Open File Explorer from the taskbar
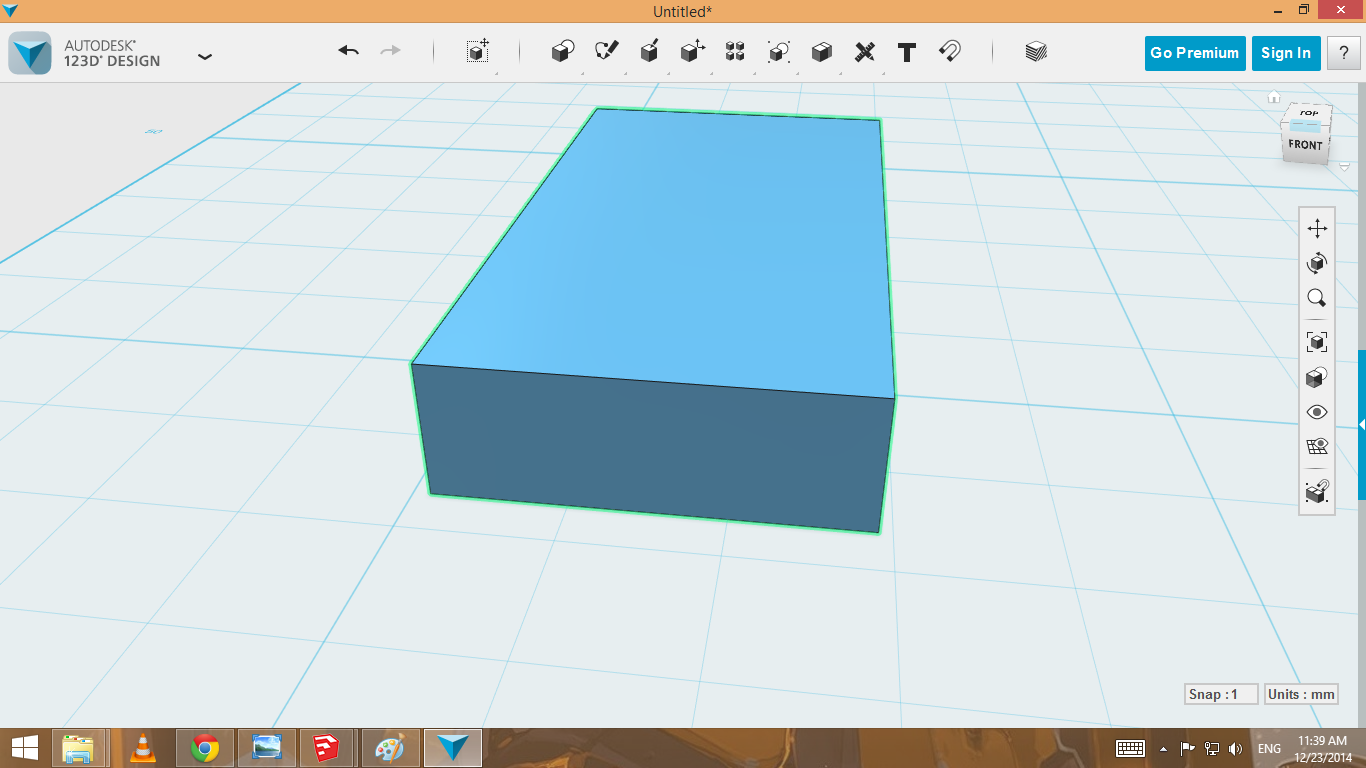 (x=78, y=748)
